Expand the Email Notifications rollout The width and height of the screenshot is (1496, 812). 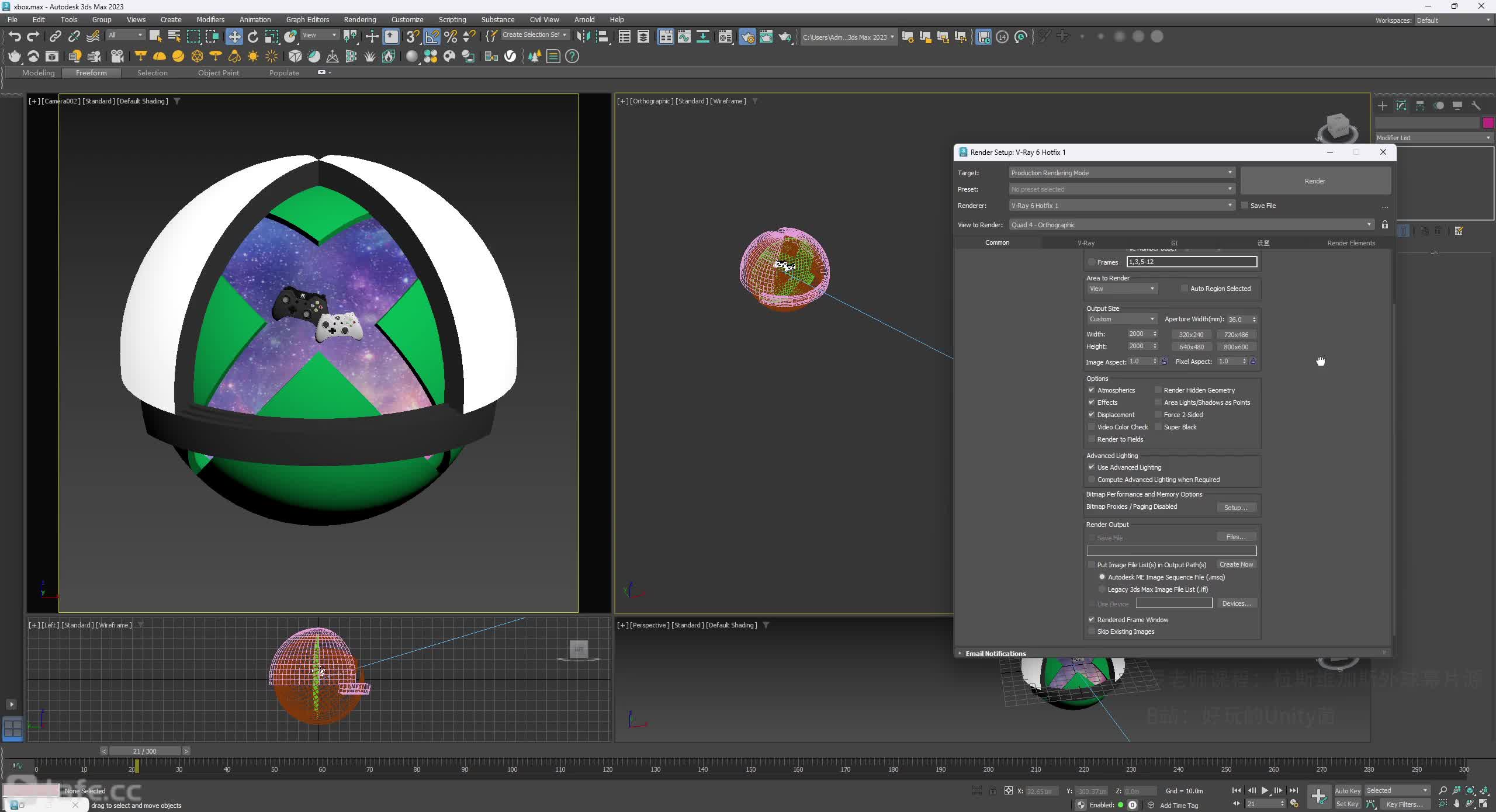tap(995, 654)
